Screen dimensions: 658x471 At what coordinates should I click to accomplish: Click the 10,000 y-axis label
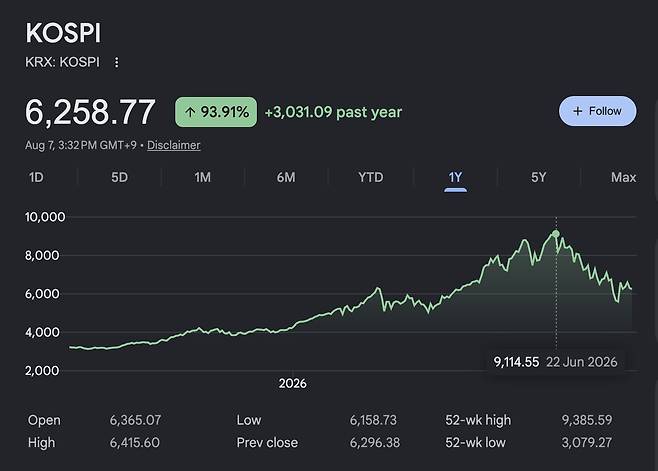[45, 217]
